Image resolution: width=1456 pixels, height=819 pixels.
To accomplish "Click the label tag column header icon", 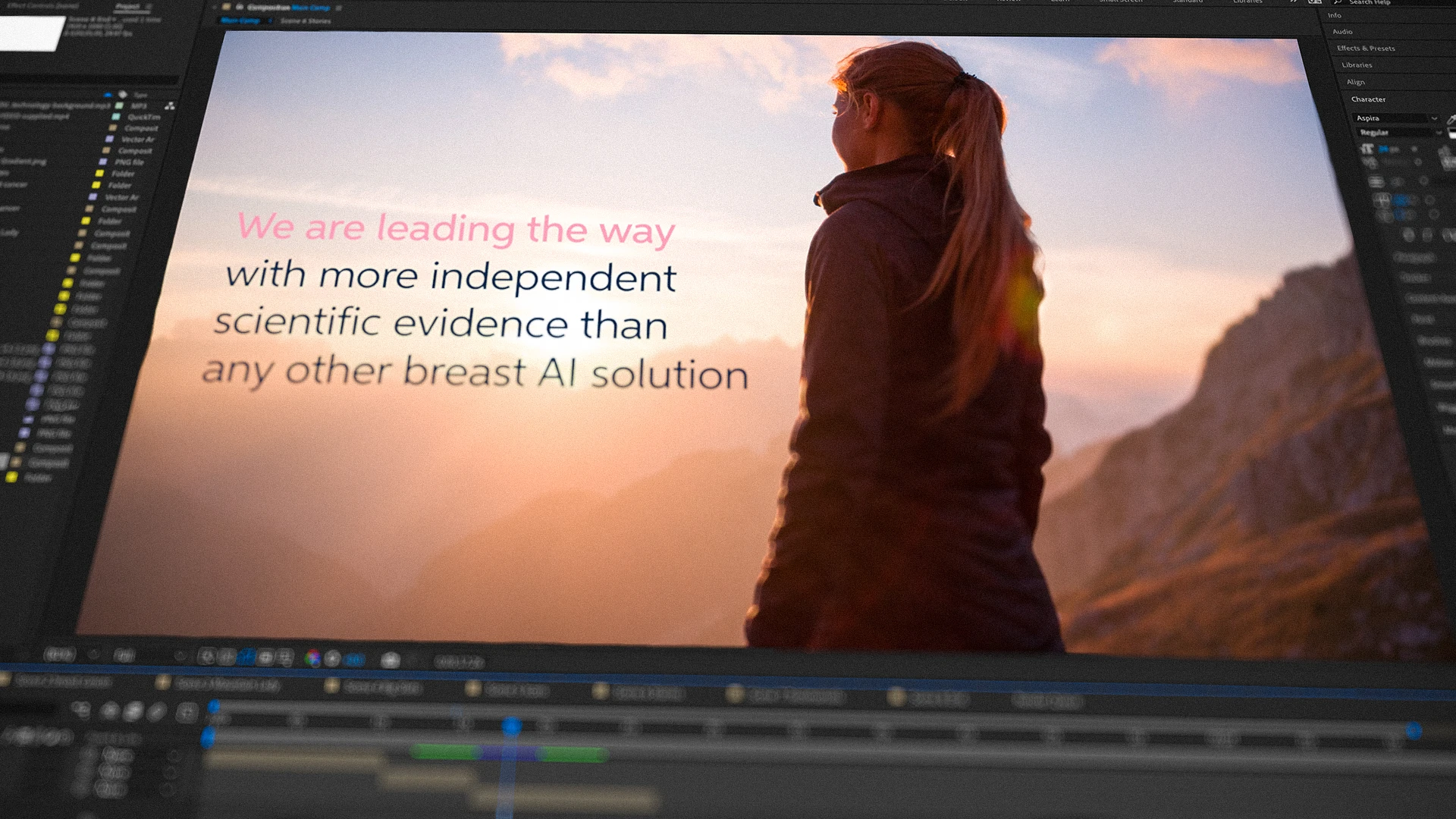I will coord(123,95).
